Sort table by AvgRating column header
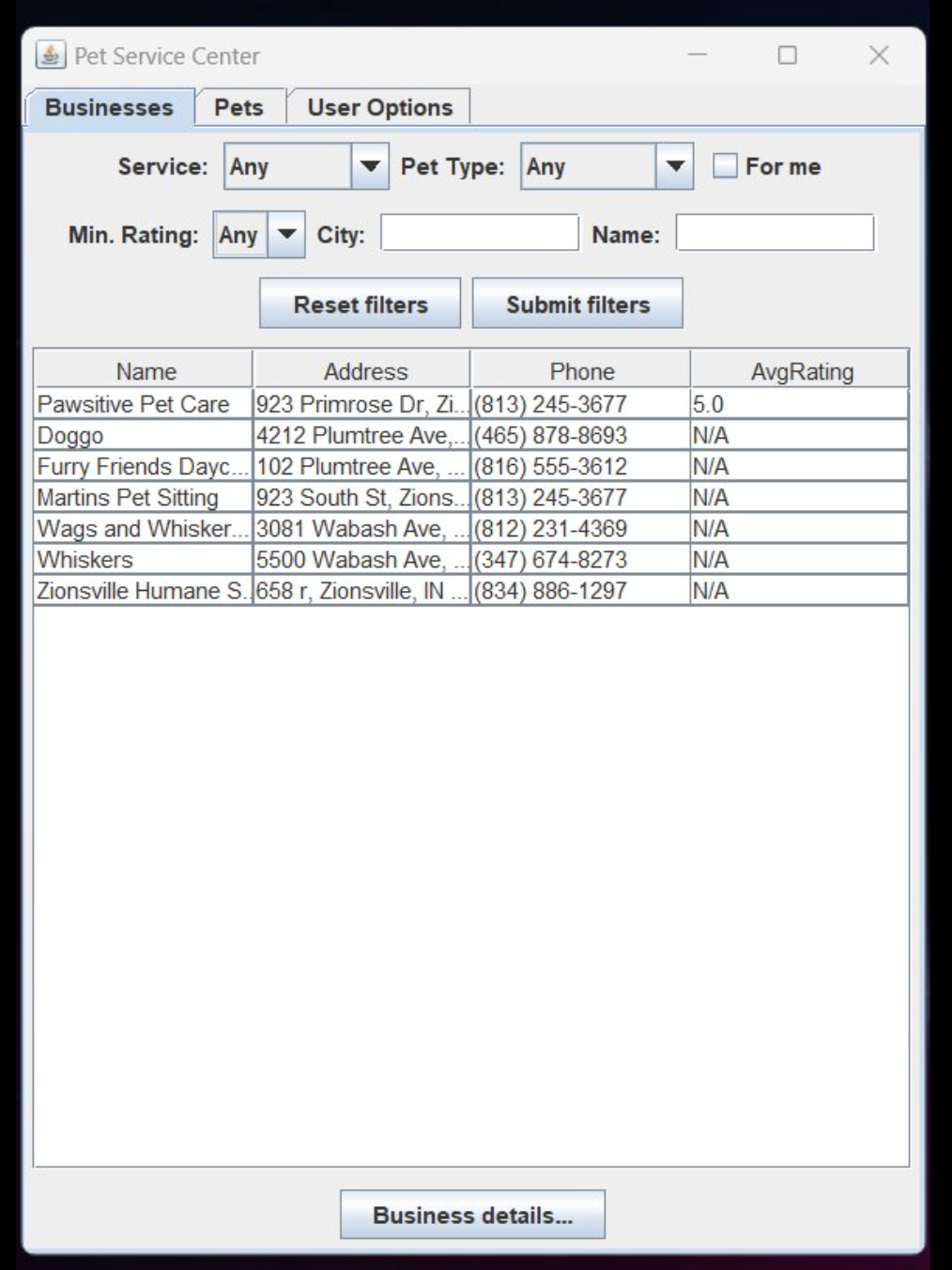Screen dimensions: 952x1270 coord(801,371)
